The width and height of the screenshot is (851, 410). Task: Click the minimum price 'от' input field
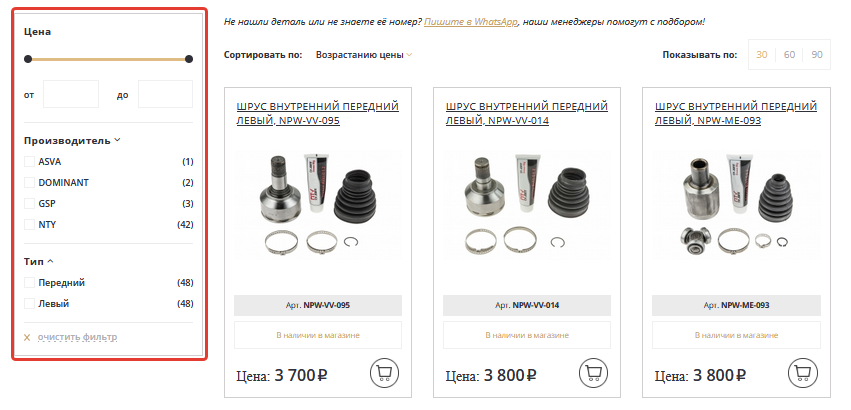coord(71,94)
